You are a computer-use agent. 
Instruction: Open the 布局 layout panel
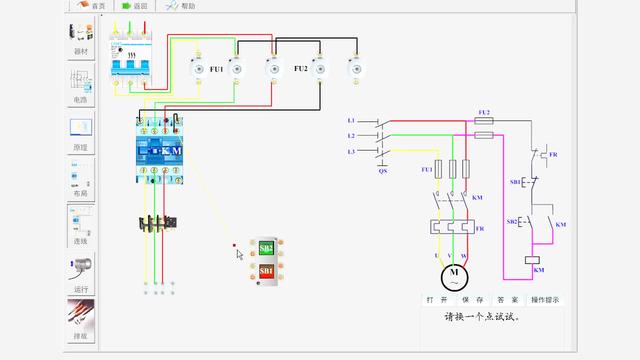pyautogui.click(x=81, y=180)
